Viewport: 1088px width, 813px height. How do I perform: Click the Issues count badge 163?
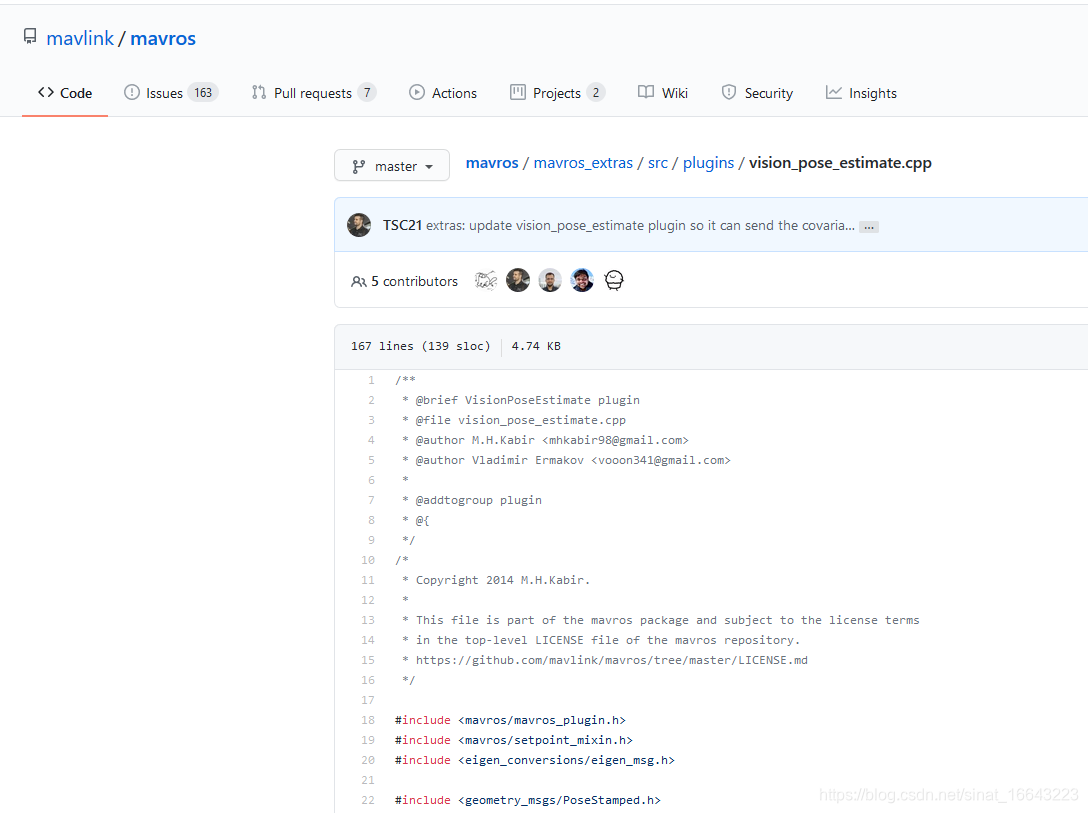203,93
